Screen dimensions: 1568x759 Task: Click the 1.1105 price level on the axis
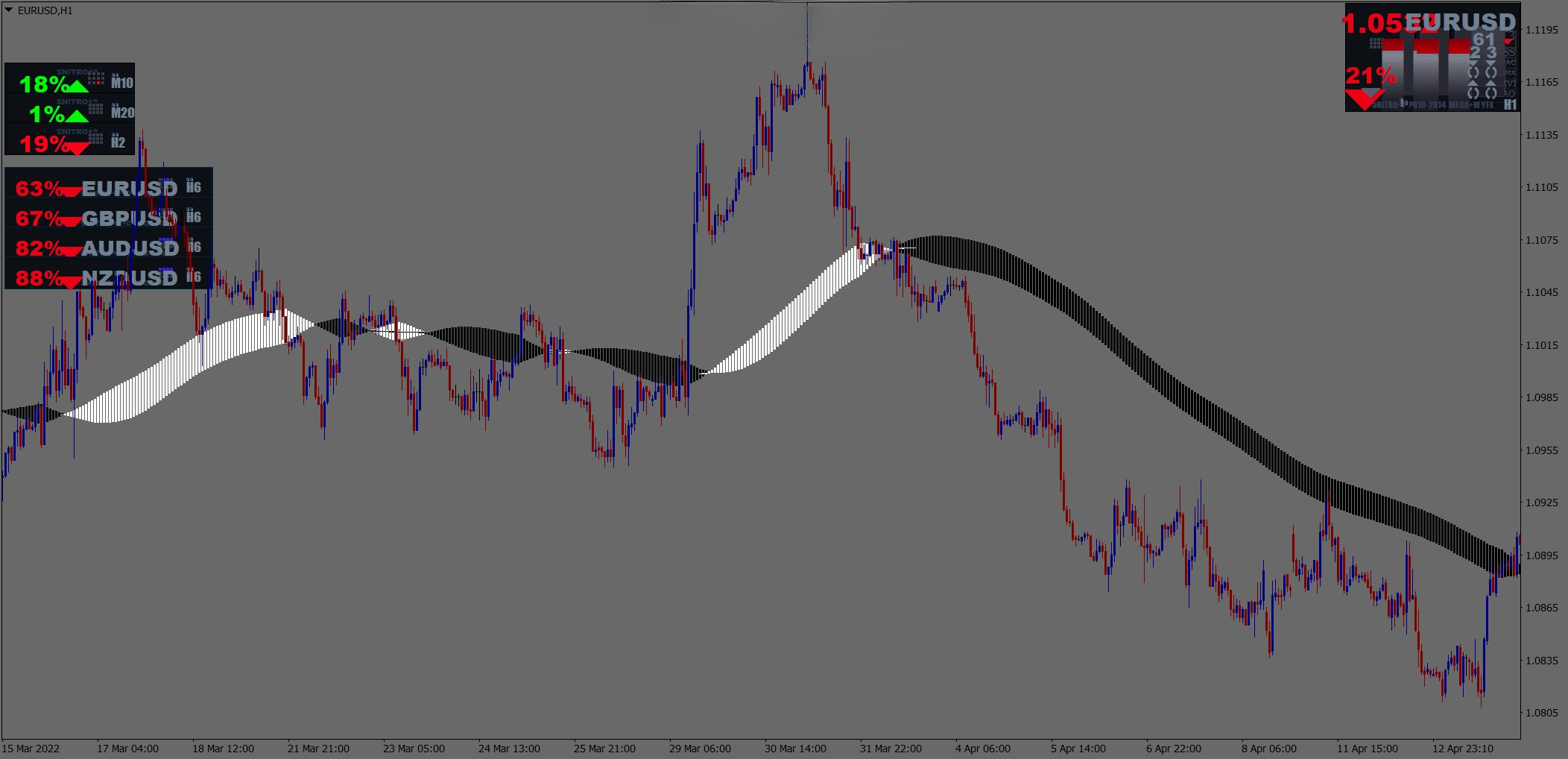tap(1542, 187)
